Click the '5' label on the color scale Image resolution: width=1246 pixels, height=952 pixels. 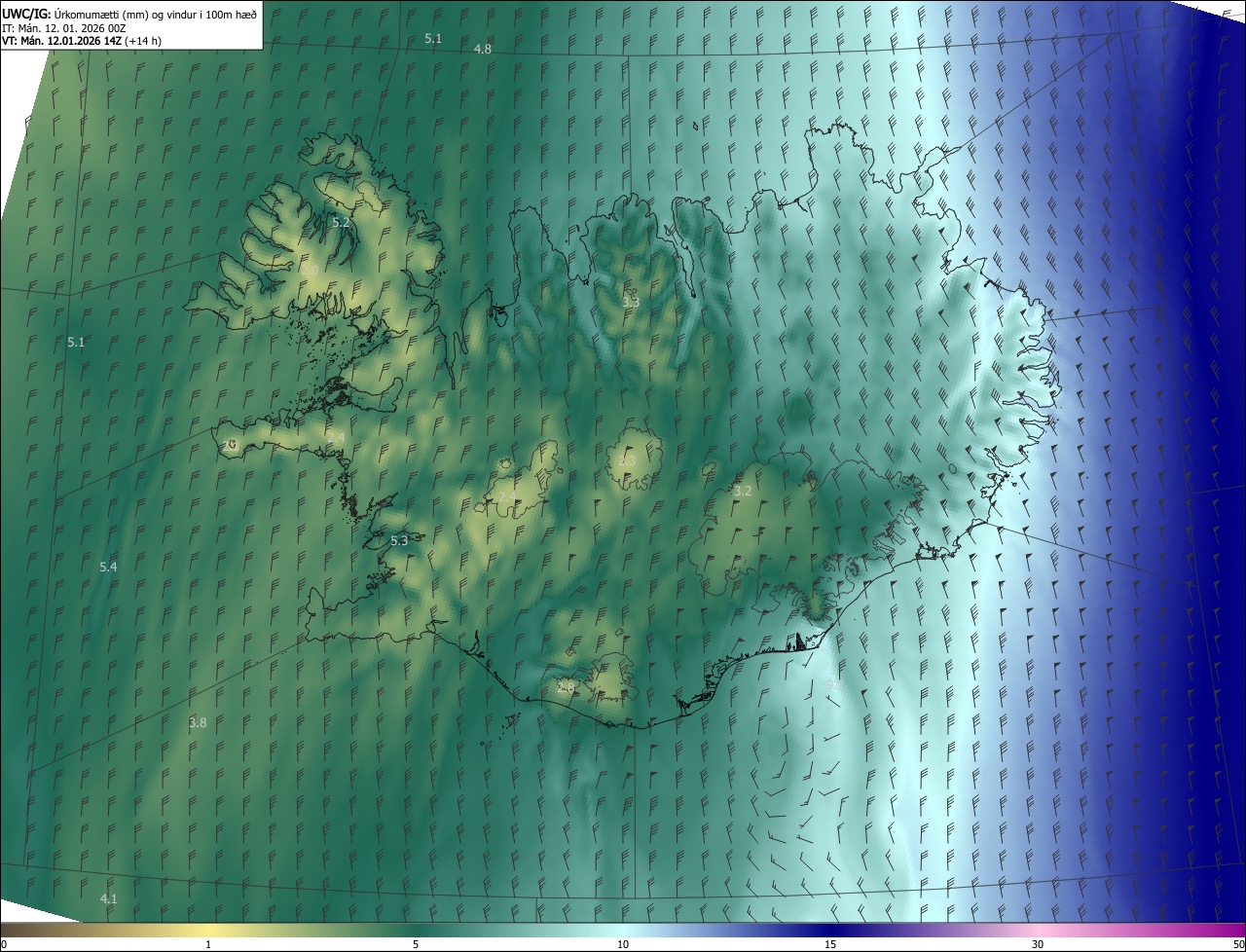tap(416, 944)
